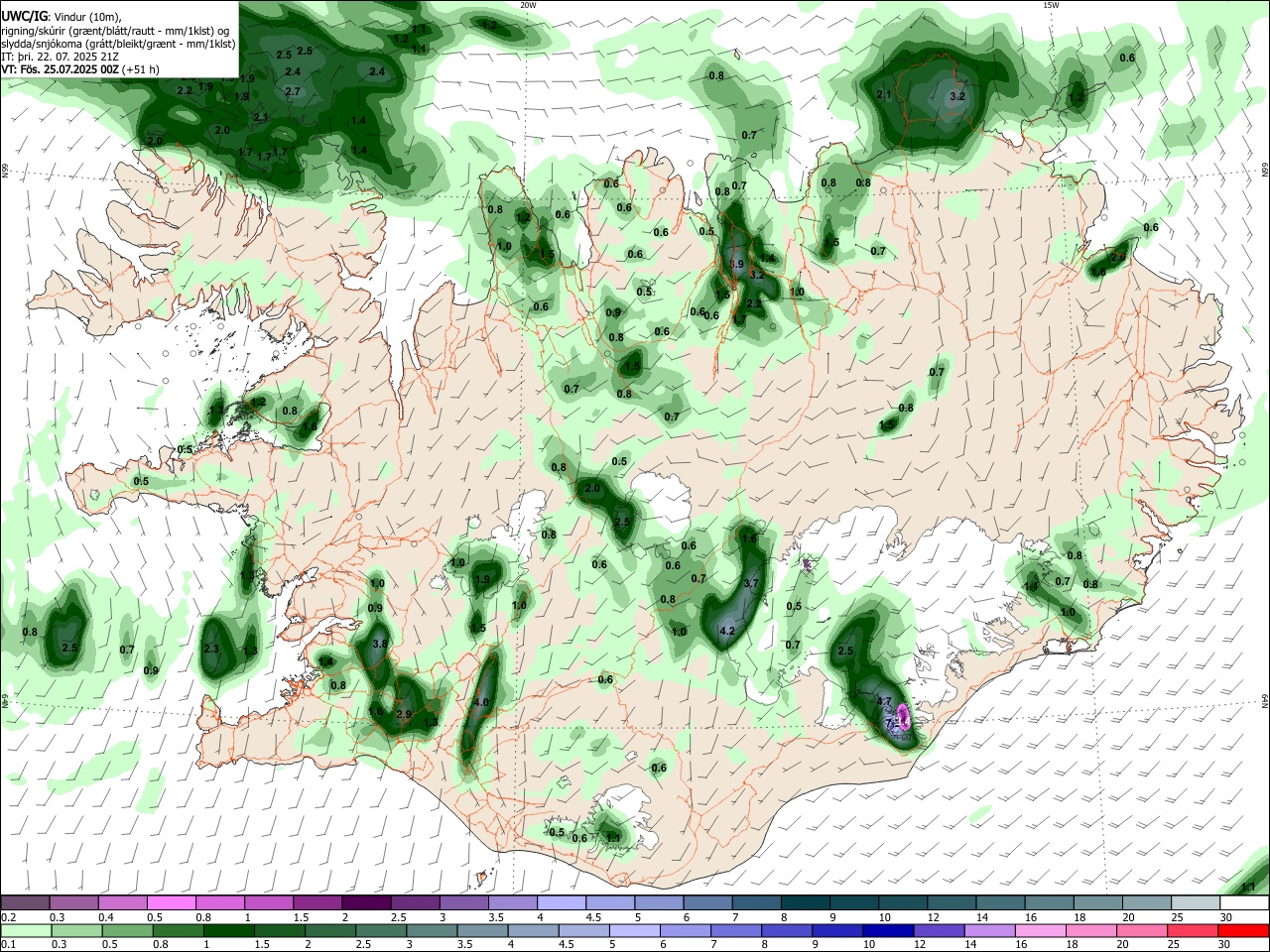Click the '4.2' precipitation value on the map

726,631
